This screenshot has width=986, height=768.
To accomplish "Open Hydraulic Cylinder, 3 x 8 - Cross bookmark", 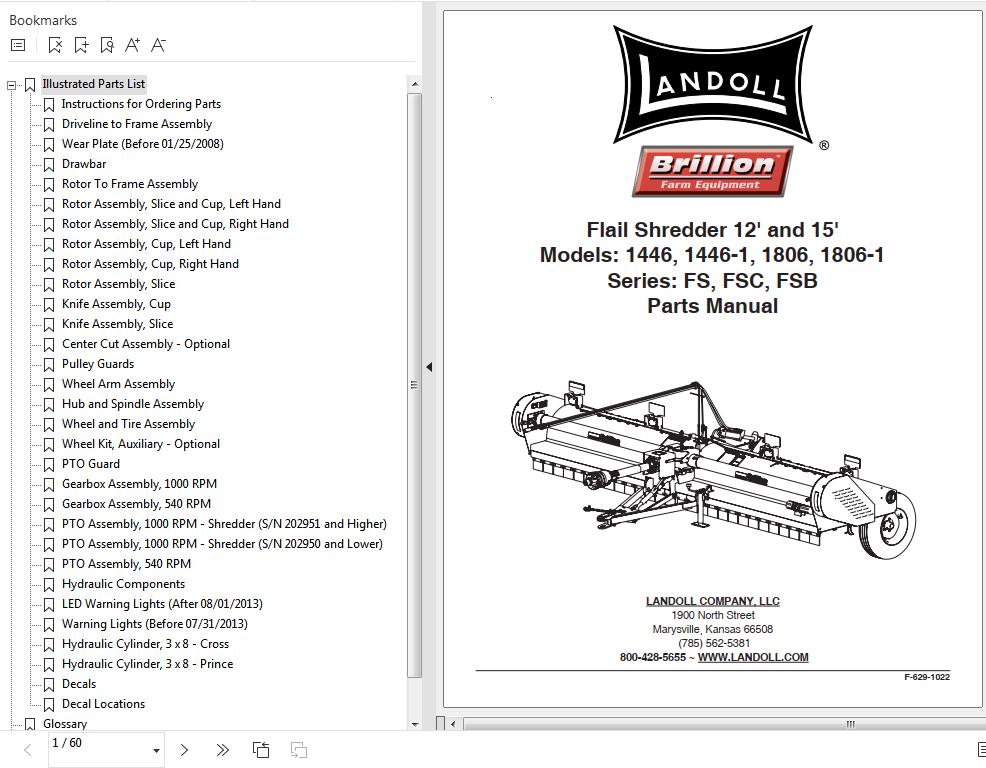I will [x=145, y=645].
